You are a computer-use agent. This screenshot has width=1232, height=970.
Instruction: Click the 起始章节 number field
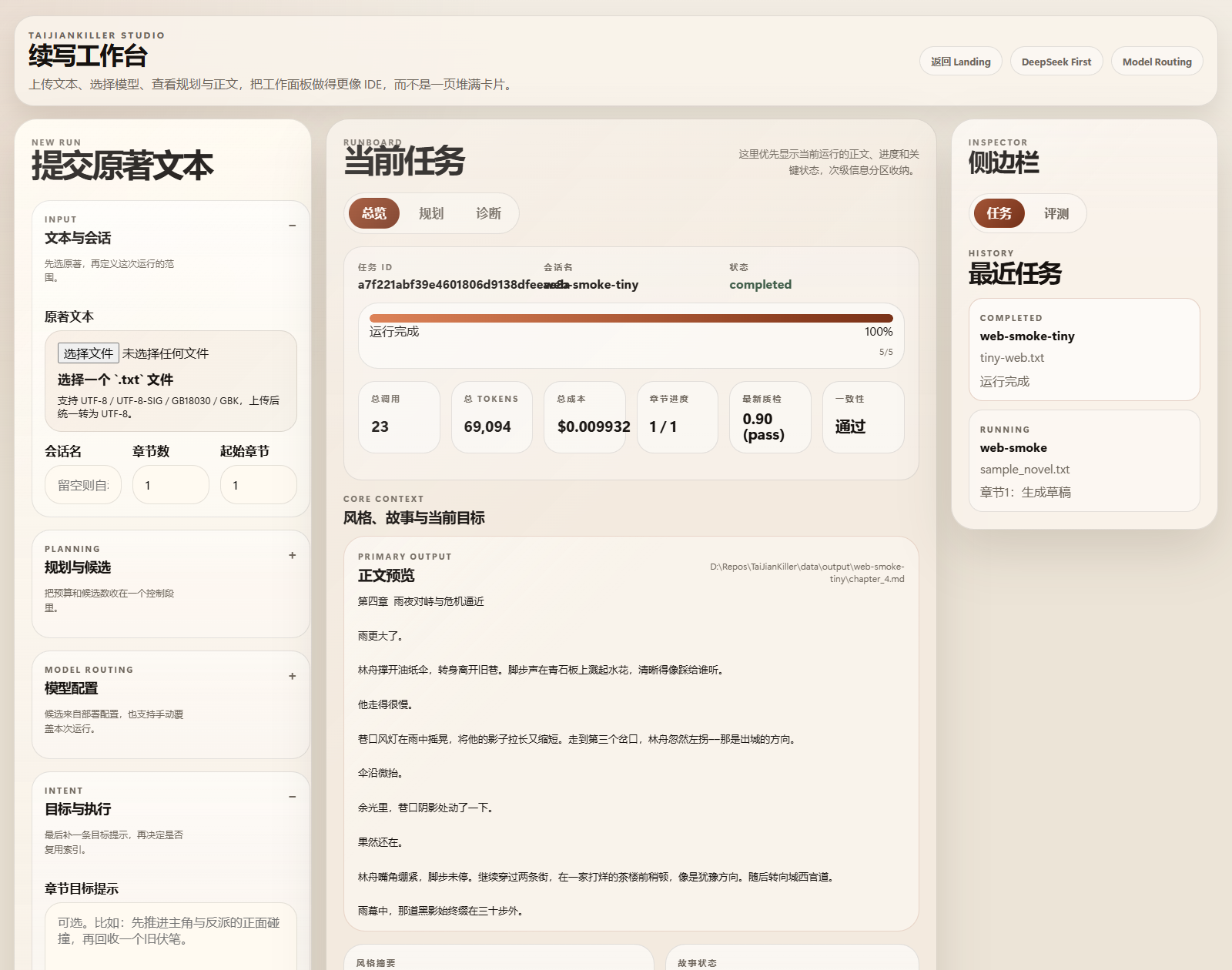pyautogui.click(x=258, y=484)
